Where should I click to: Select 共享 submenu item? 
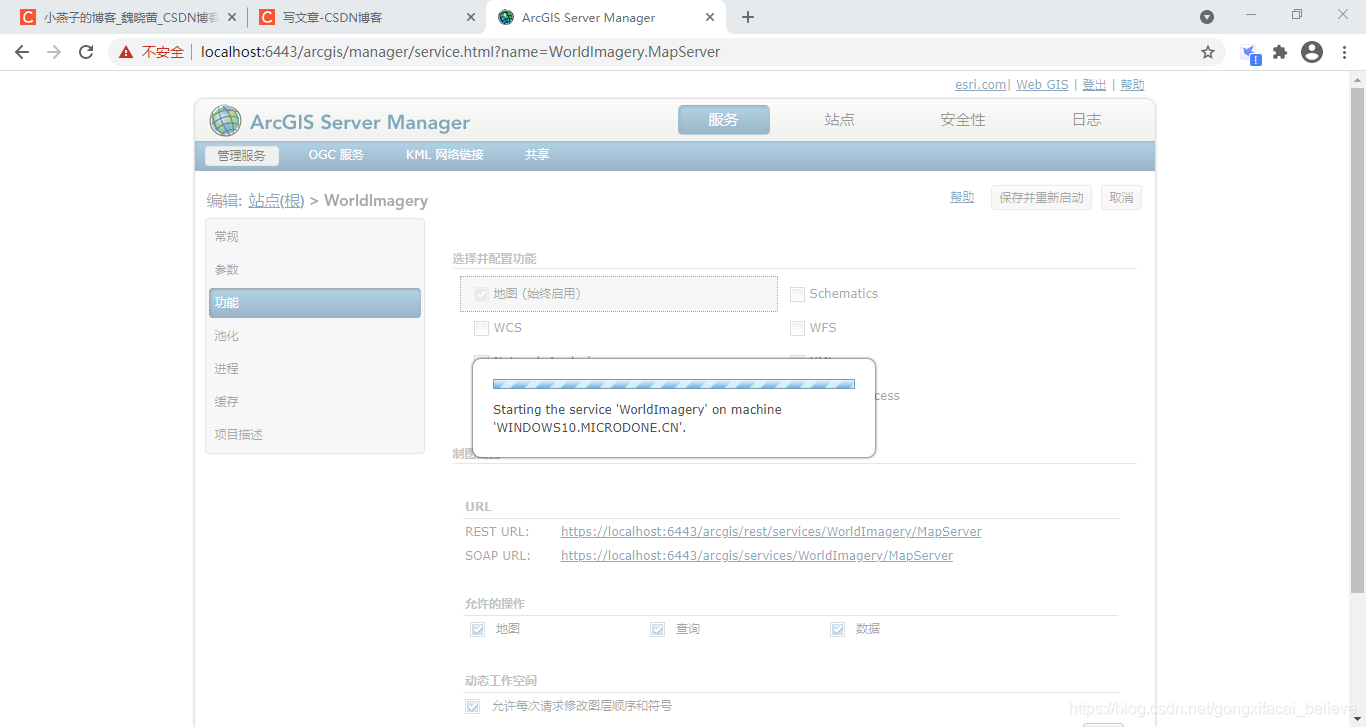[537, 155]
